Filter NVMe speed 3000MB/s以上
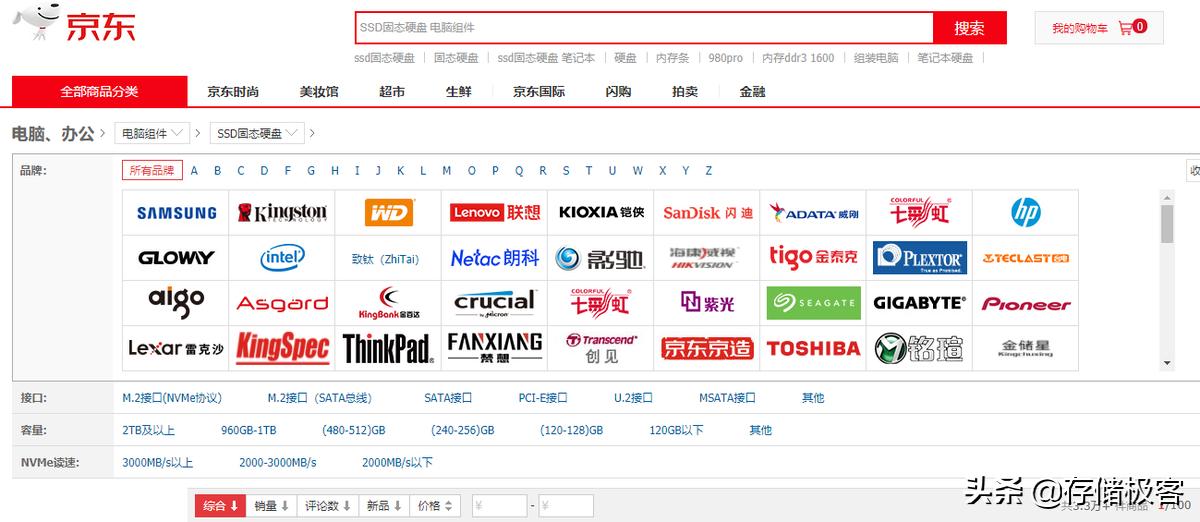 tap(158, 463)
